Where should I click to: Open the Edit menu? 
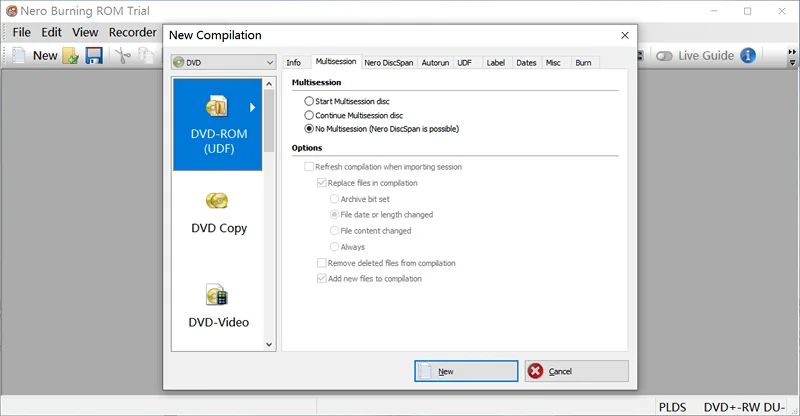coord(52,32)
